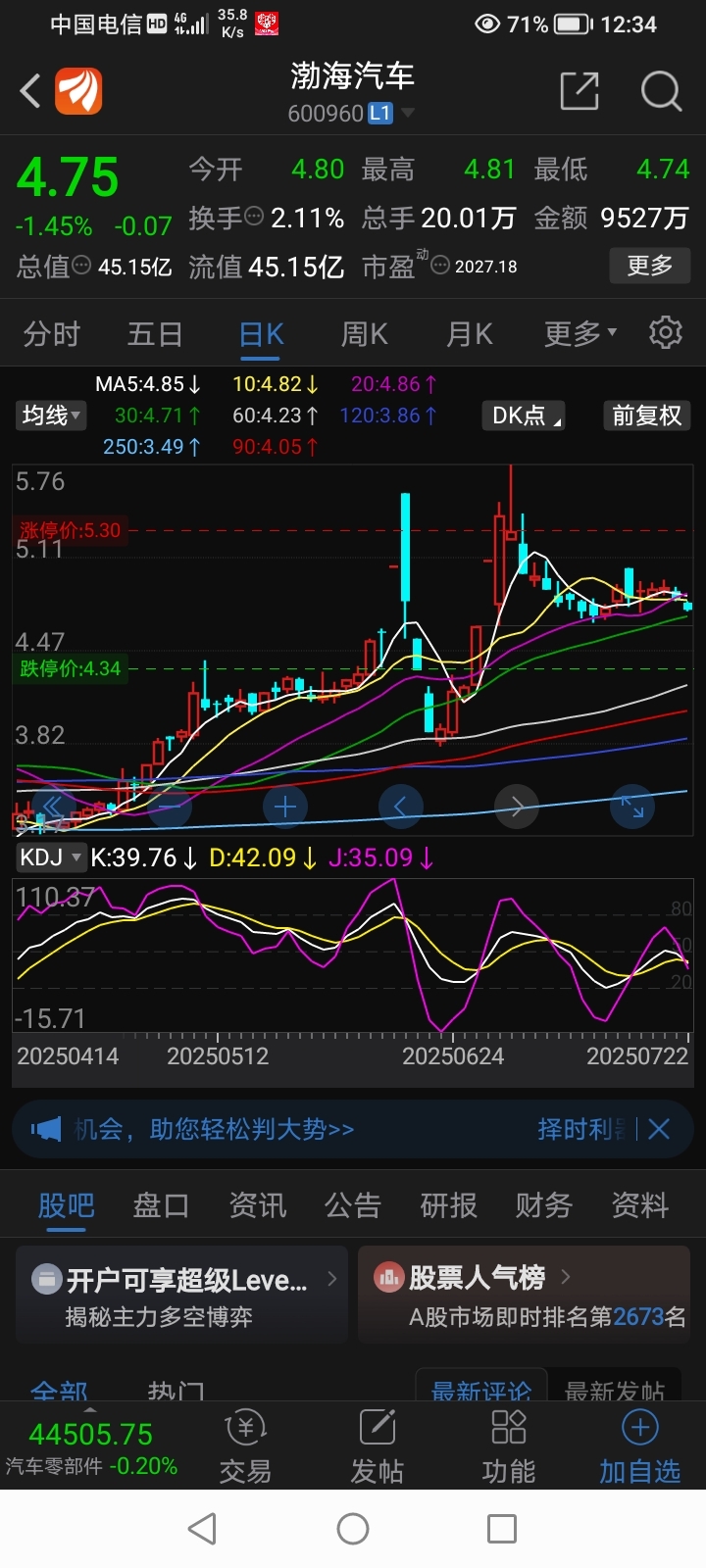This screenshot has width=706, height=1568.
Task: Tap the P/E ratio info icon
Action: pos(441,266)
